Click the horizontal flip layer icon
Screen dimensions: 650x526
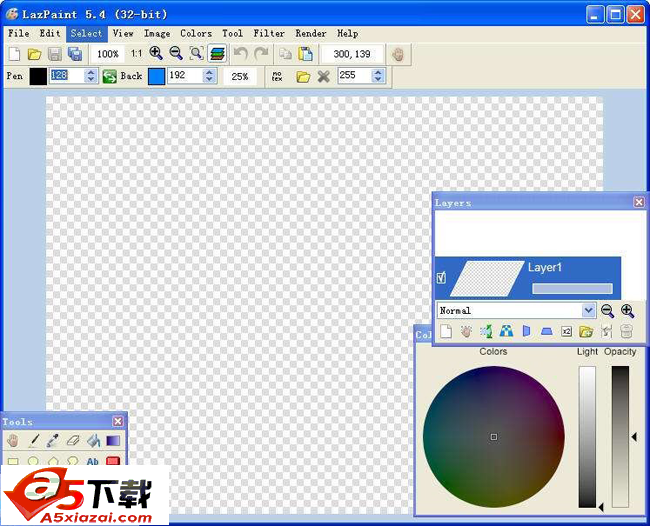(526, 331)
